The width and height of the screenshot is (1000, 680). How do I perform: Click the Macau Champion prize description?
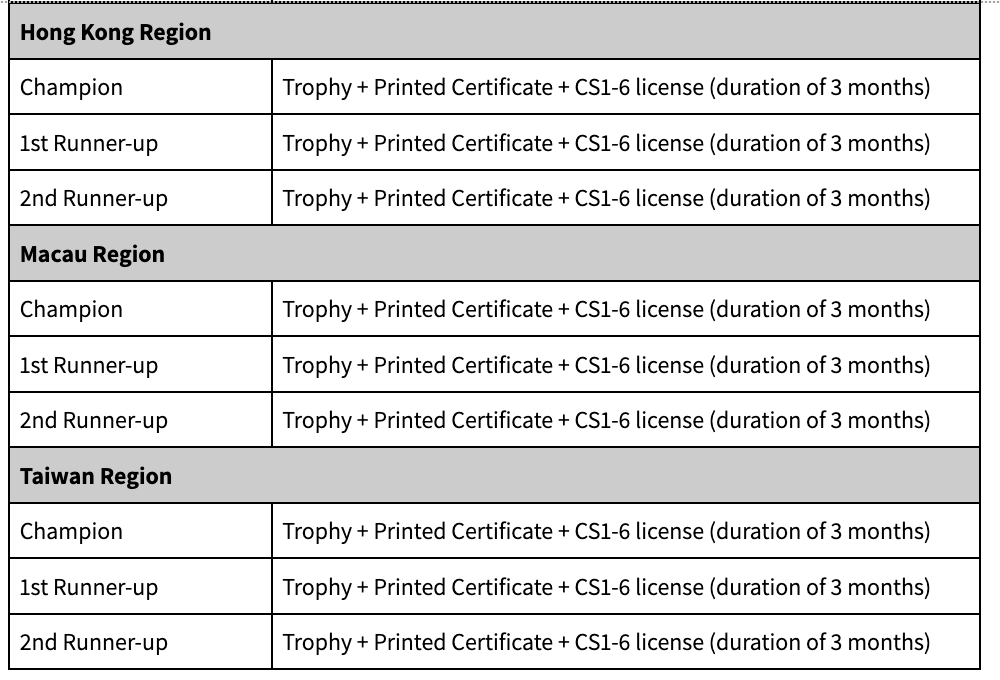pyautogui.click(x=606, y=309)
